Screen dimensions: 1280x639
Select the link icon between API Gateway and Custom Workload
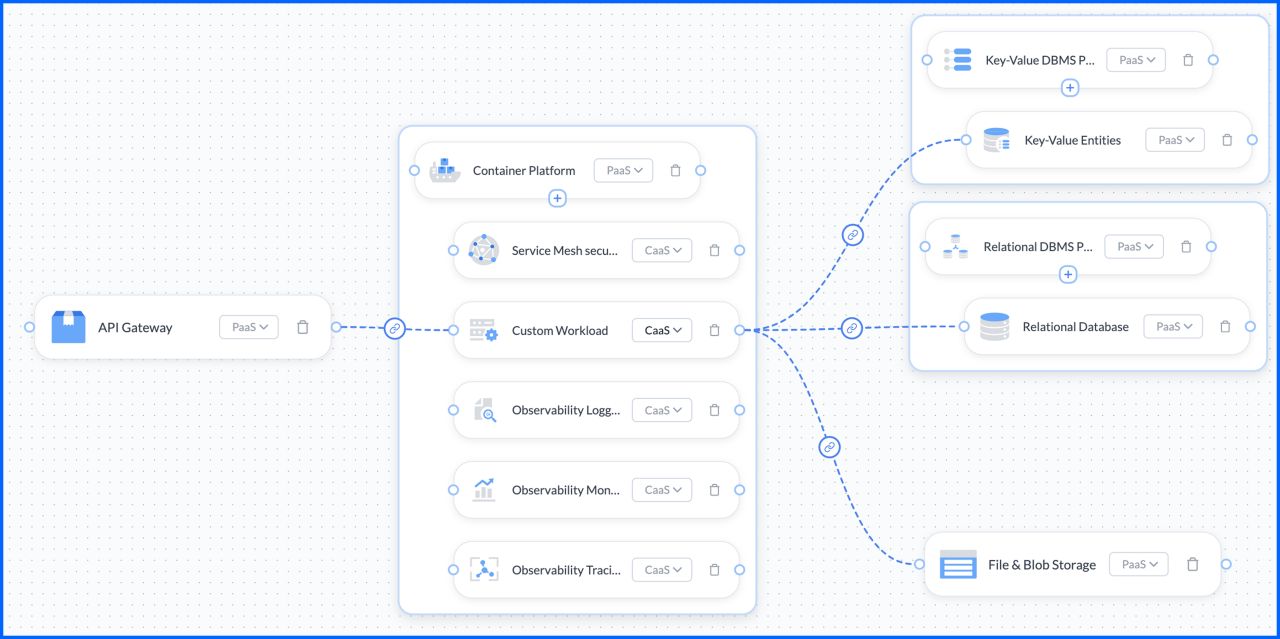click(x=395, y=328)
